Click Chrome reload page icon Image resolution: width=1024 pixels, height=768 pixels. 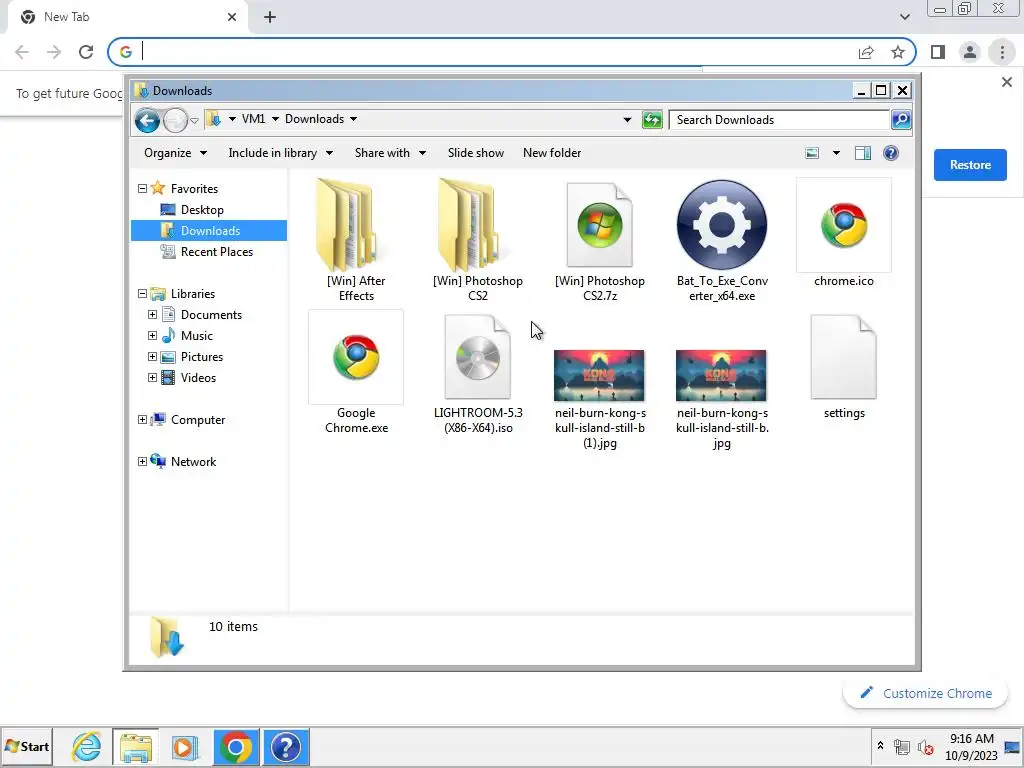[86, 52]
